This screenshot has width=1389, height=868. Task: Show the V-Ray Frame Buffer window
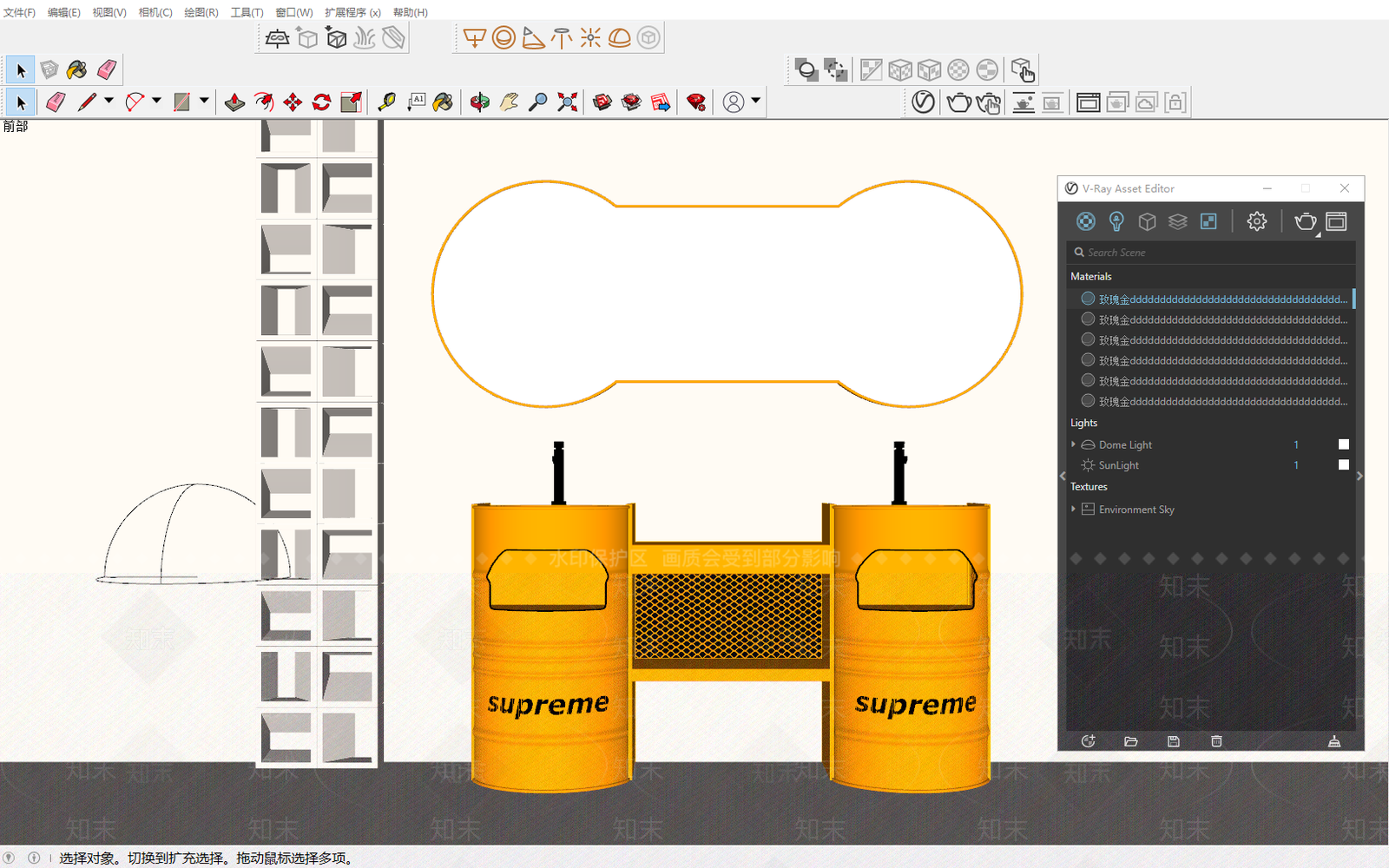(x=1088, y=102)
